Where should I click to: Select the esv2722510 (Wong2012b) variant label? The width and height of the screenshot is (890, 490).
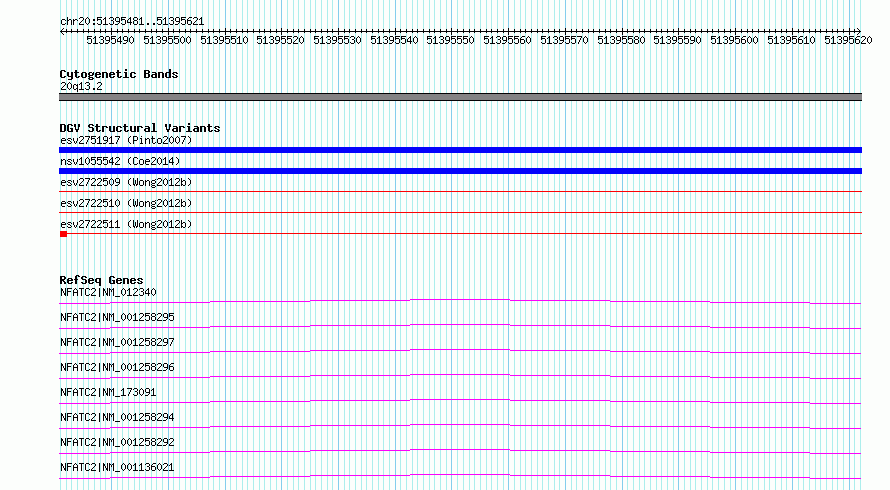tap(126, 203)
